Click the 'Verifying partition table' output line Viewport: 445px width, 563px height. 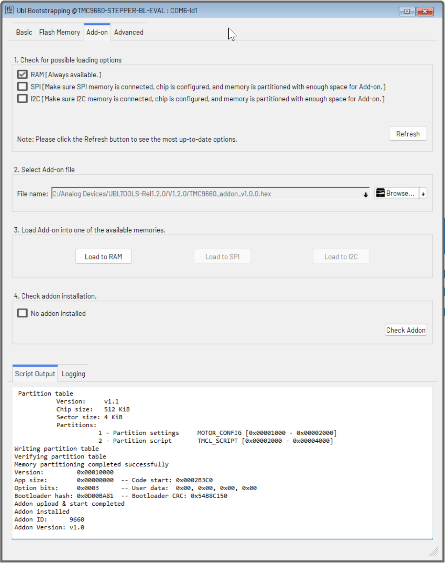click(60, 456)
